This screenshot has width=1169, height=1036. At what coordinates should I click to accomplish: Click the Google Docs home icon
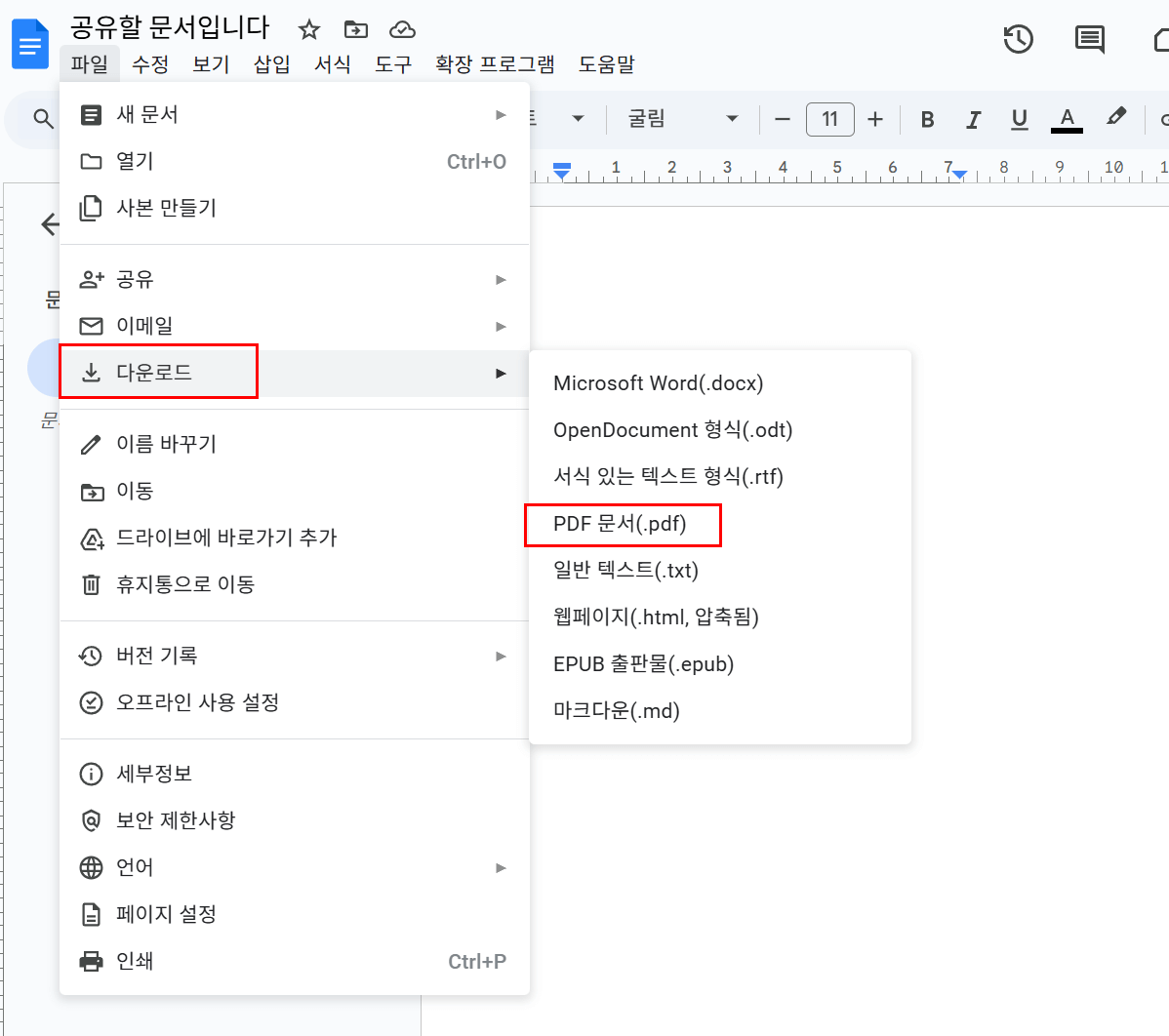pos(30,44)
